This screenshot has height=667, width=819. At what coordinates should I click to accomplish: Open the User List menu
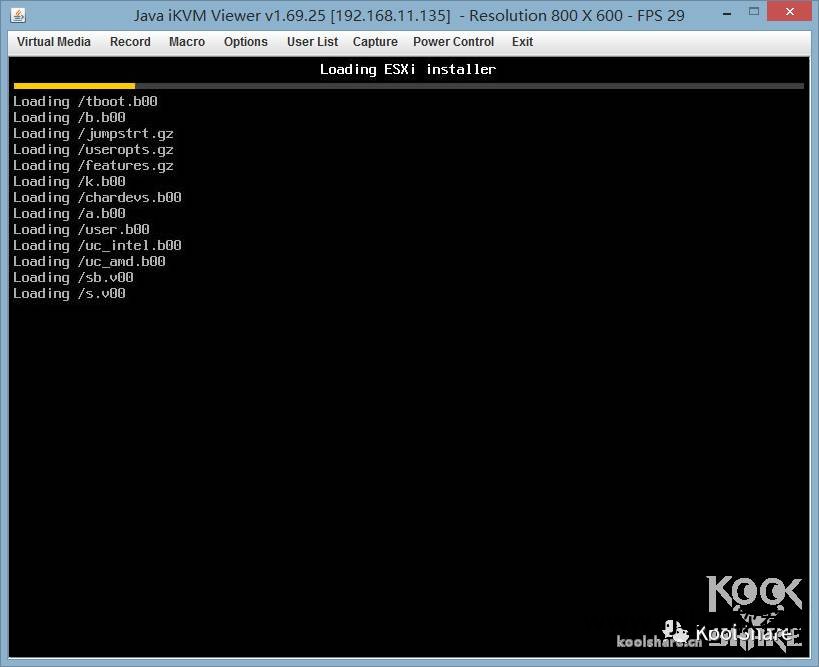pos(312,42)
